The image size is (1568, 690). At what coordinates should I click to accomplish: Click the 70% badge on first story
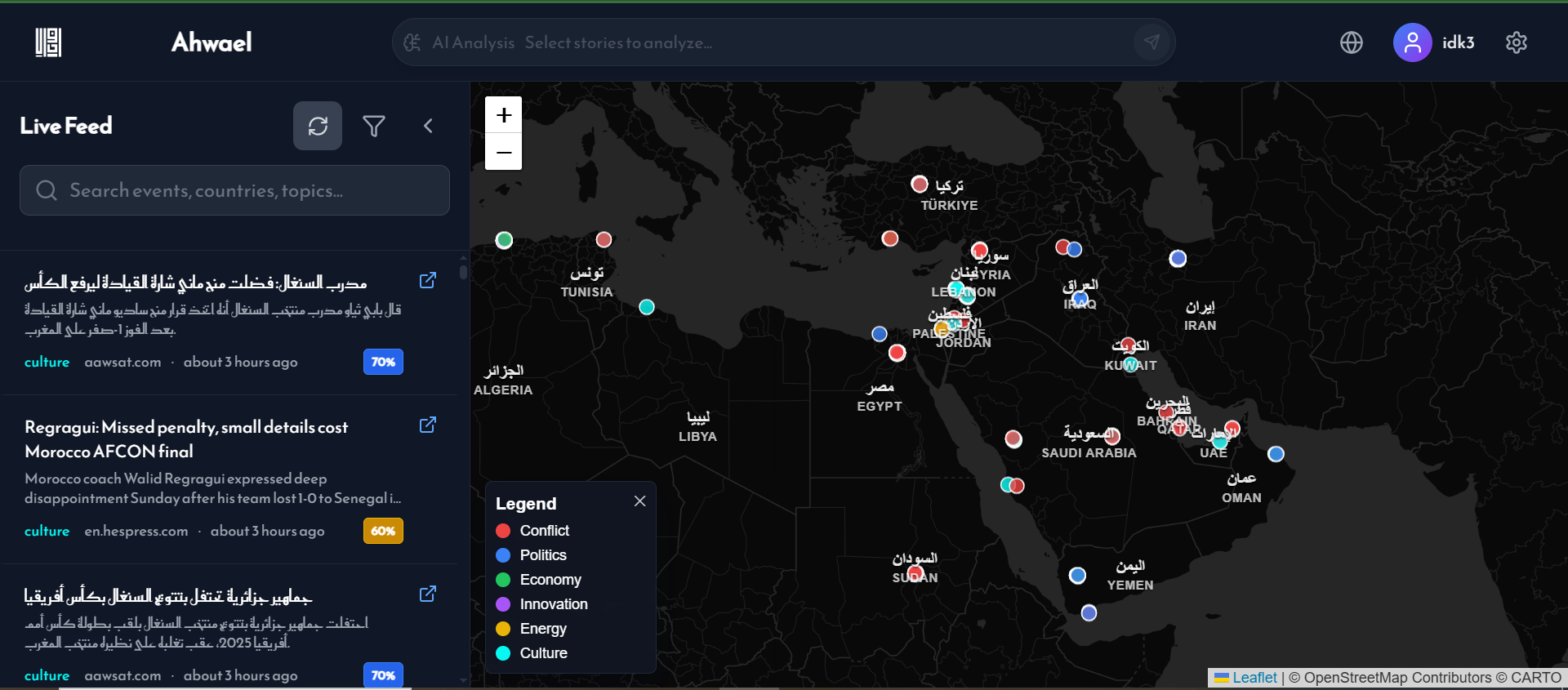click(383, 362)
